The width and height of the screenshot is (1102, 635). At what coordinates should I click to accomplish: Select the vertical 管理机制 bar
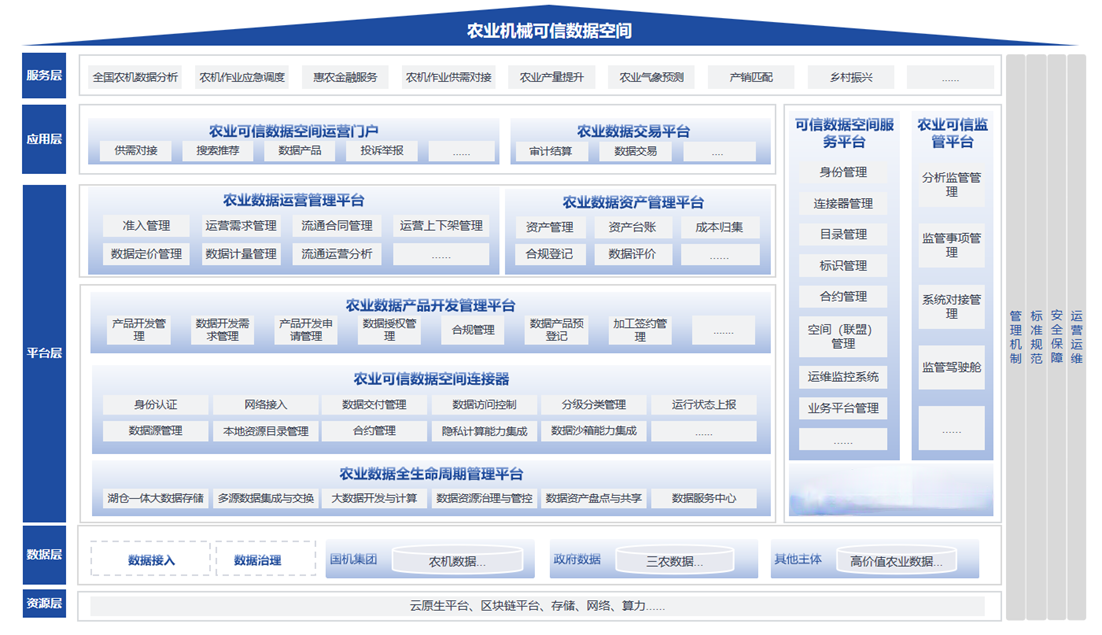tap(1015, 337)
